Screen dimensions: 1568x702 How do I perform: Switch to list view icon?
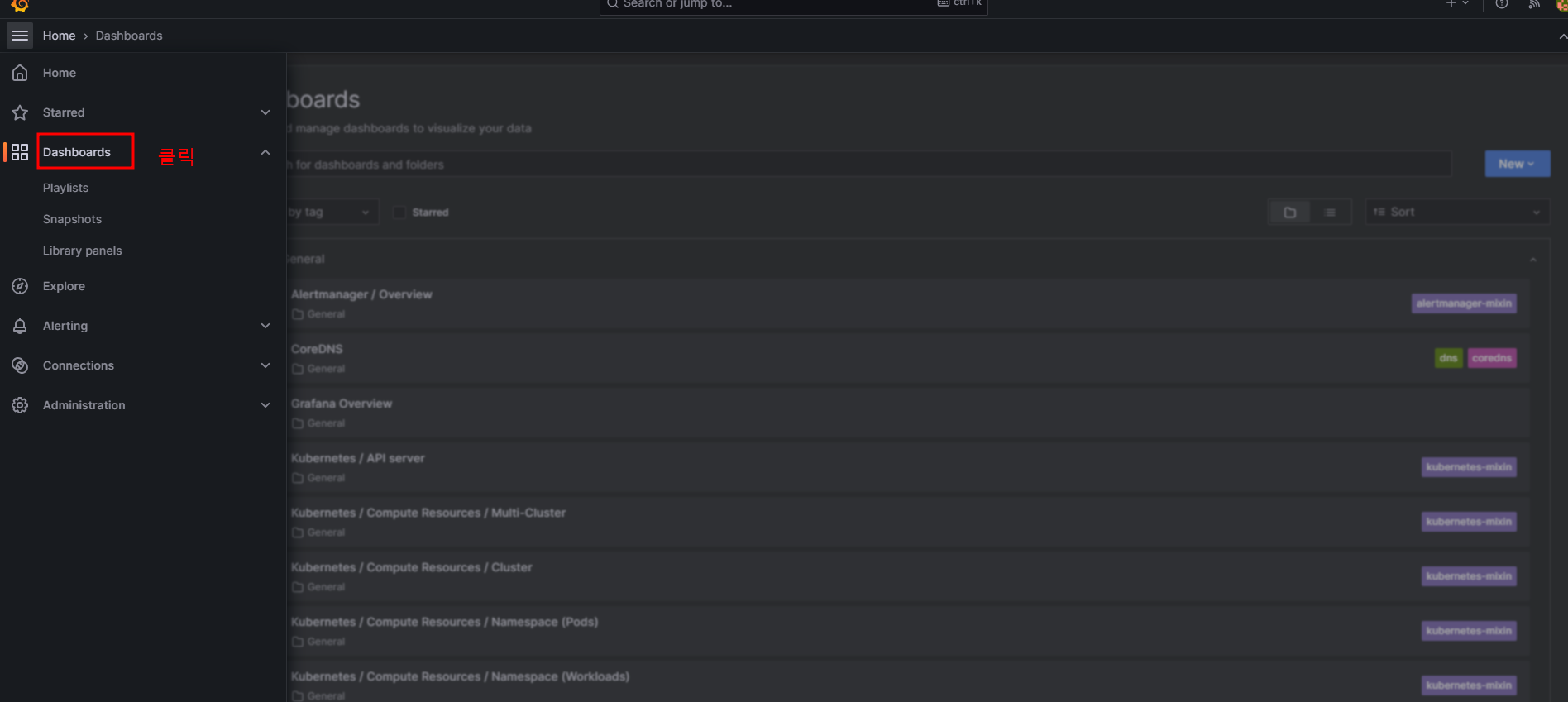[1330, 213]
